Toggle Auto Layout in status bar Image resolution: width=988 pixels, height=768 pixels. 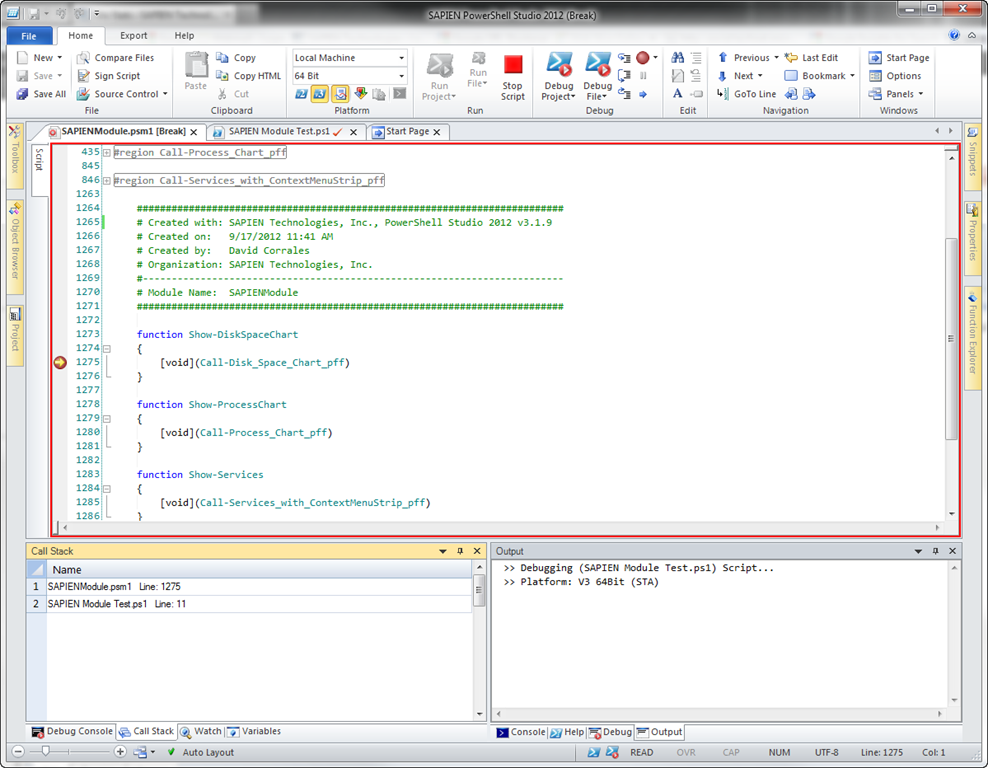click(202, 752)
